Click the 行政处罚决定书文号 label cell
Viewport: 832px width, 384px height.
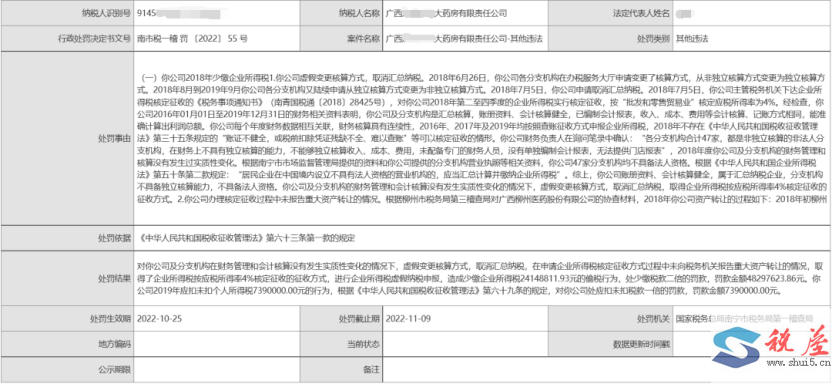point(66,39)
